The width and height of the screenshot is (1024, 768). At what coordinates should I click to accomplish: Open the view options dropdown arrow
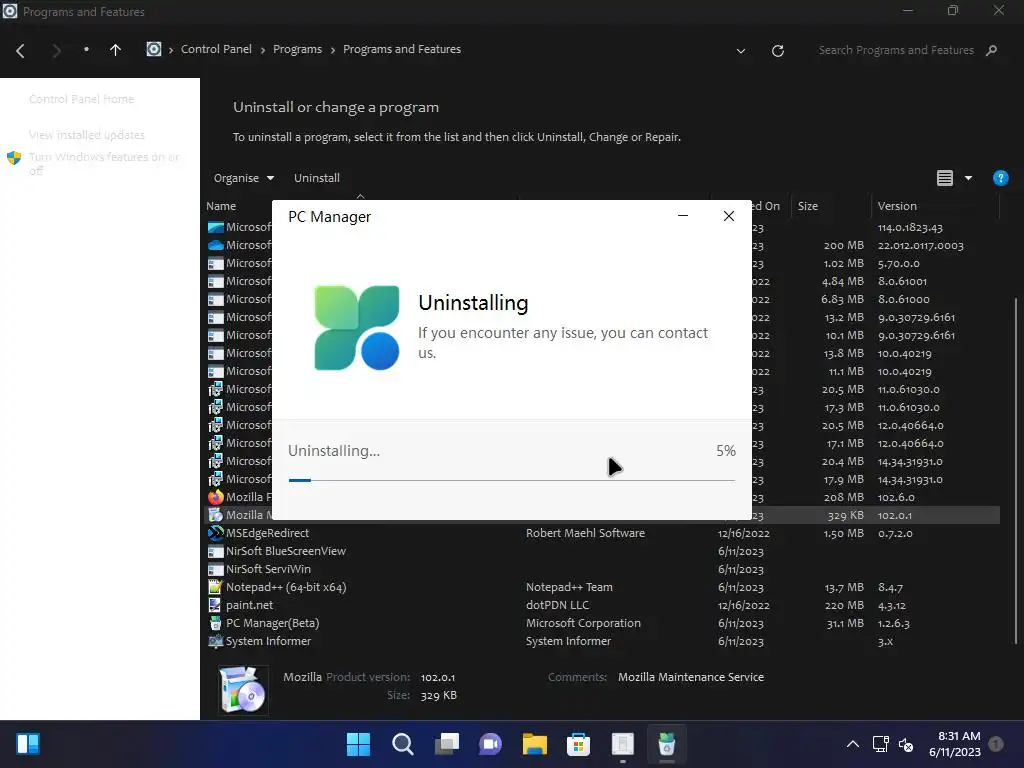tap(968, 178)
